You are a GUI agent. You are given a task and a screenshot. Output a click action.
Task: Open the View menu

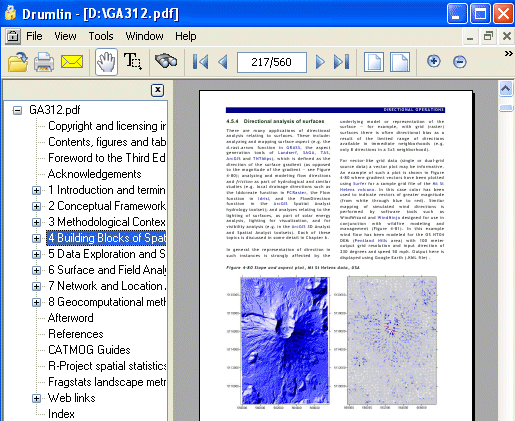[65, 36]
